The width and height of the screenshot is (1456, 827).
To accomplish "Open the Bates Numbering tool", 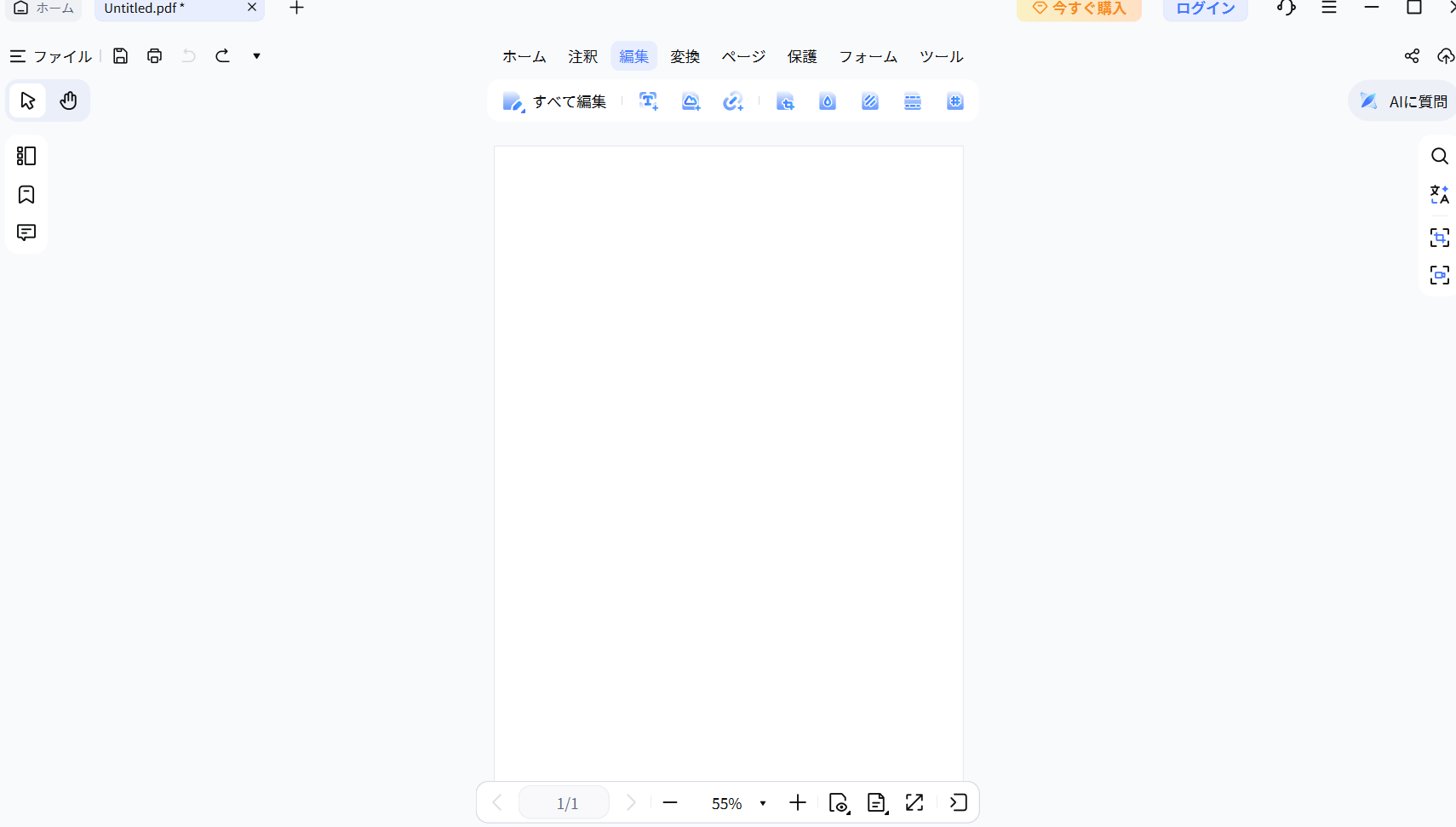I will (955, 101).
